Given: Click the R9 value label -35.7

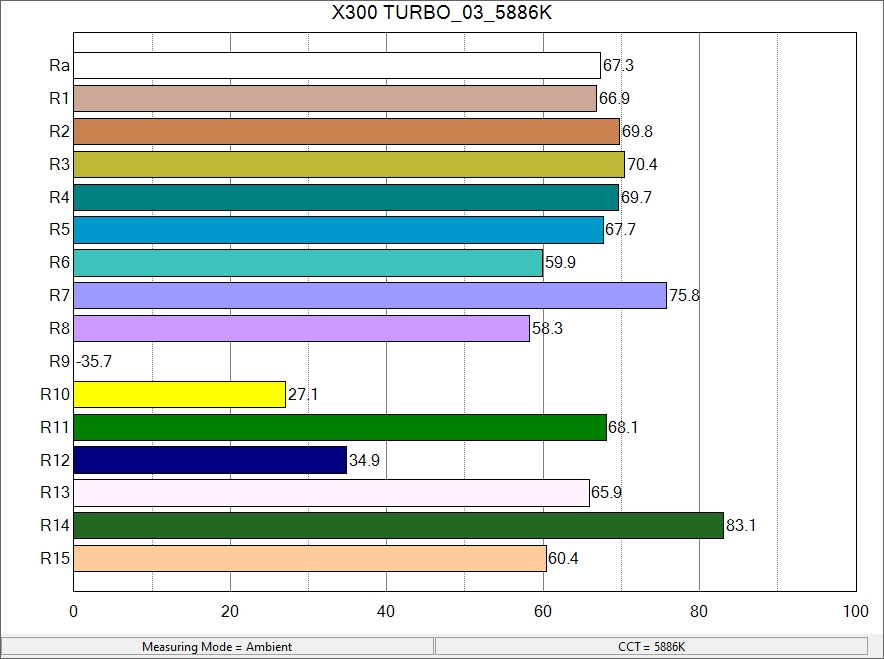Looking at the screenshot, I should [93, 362].
